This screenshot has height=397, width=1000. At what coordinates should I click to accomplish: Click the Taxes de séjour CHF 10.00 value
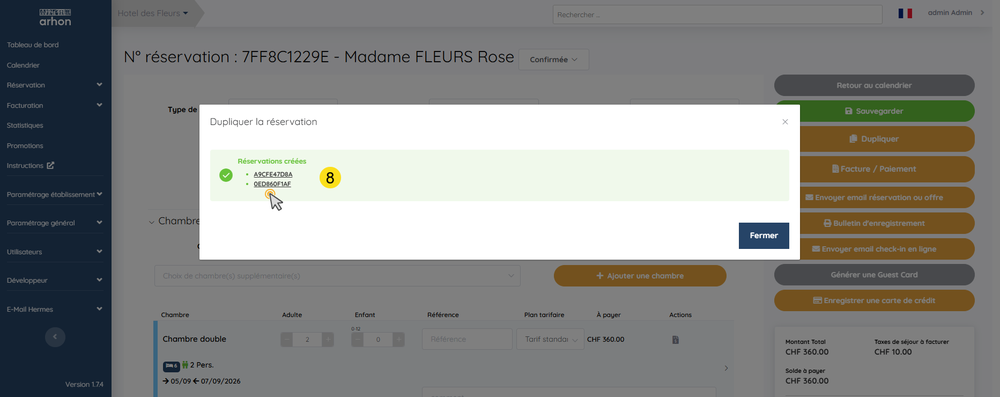click(893, 352)
